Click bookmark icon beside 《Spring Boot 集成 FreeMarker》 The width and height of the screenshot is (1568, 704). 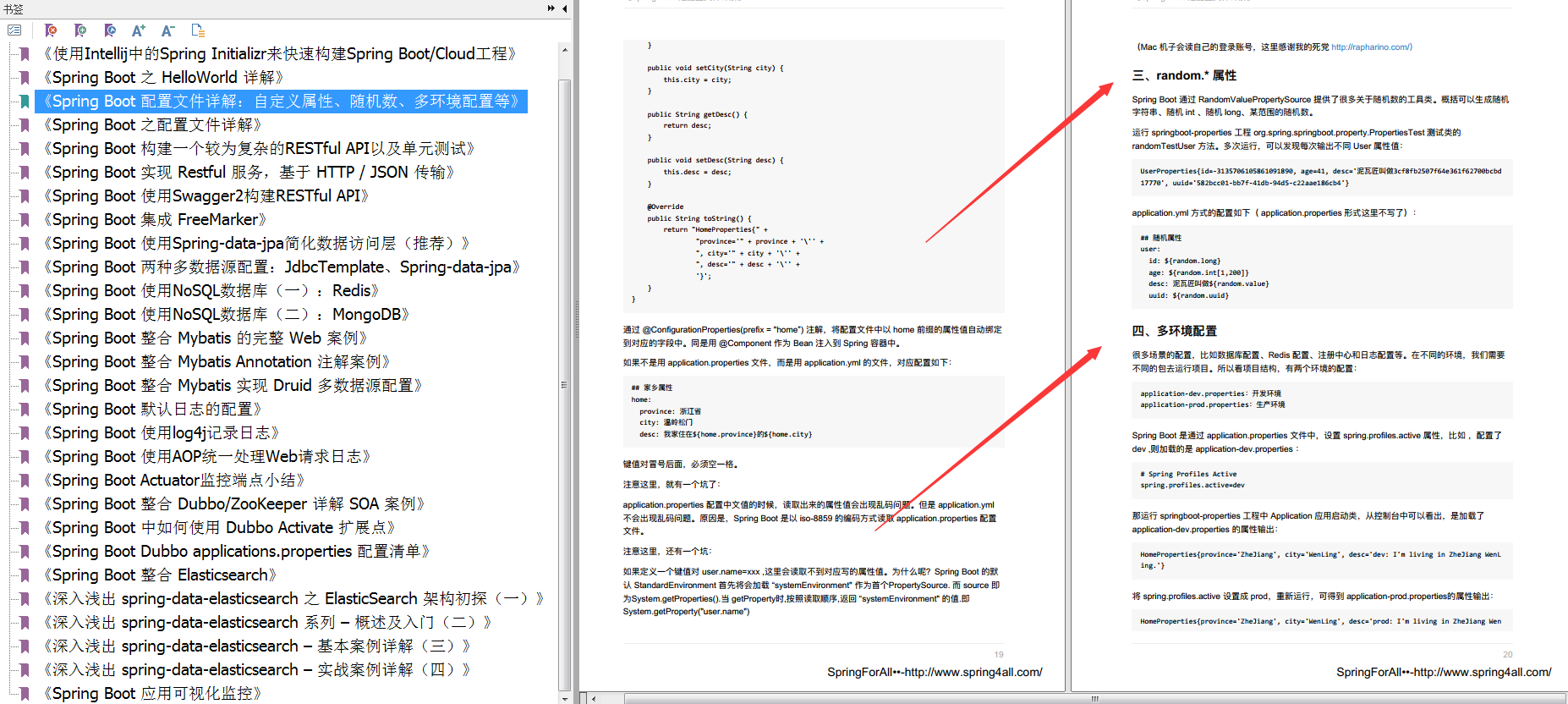click(25, 220)
